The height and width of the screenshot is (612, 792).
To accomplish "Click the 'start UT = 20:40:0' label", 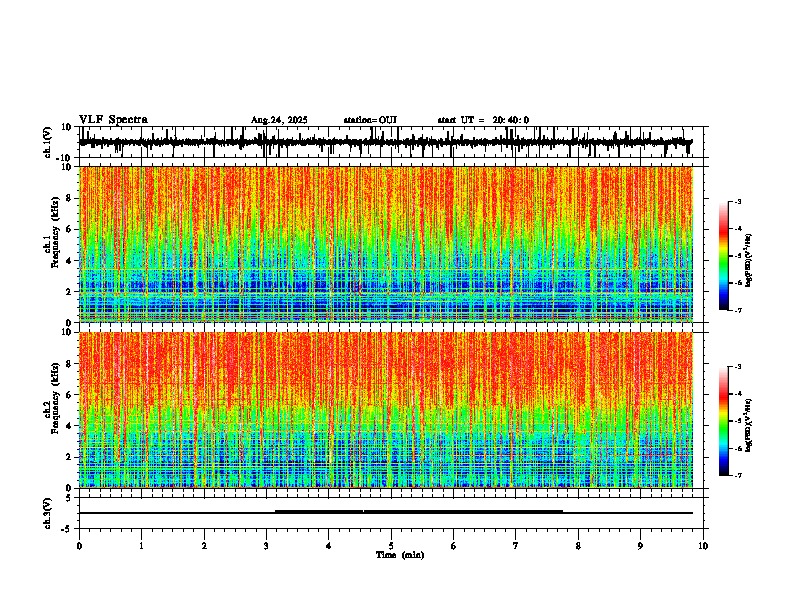I will pyautogui.click(x=483, y=120).
